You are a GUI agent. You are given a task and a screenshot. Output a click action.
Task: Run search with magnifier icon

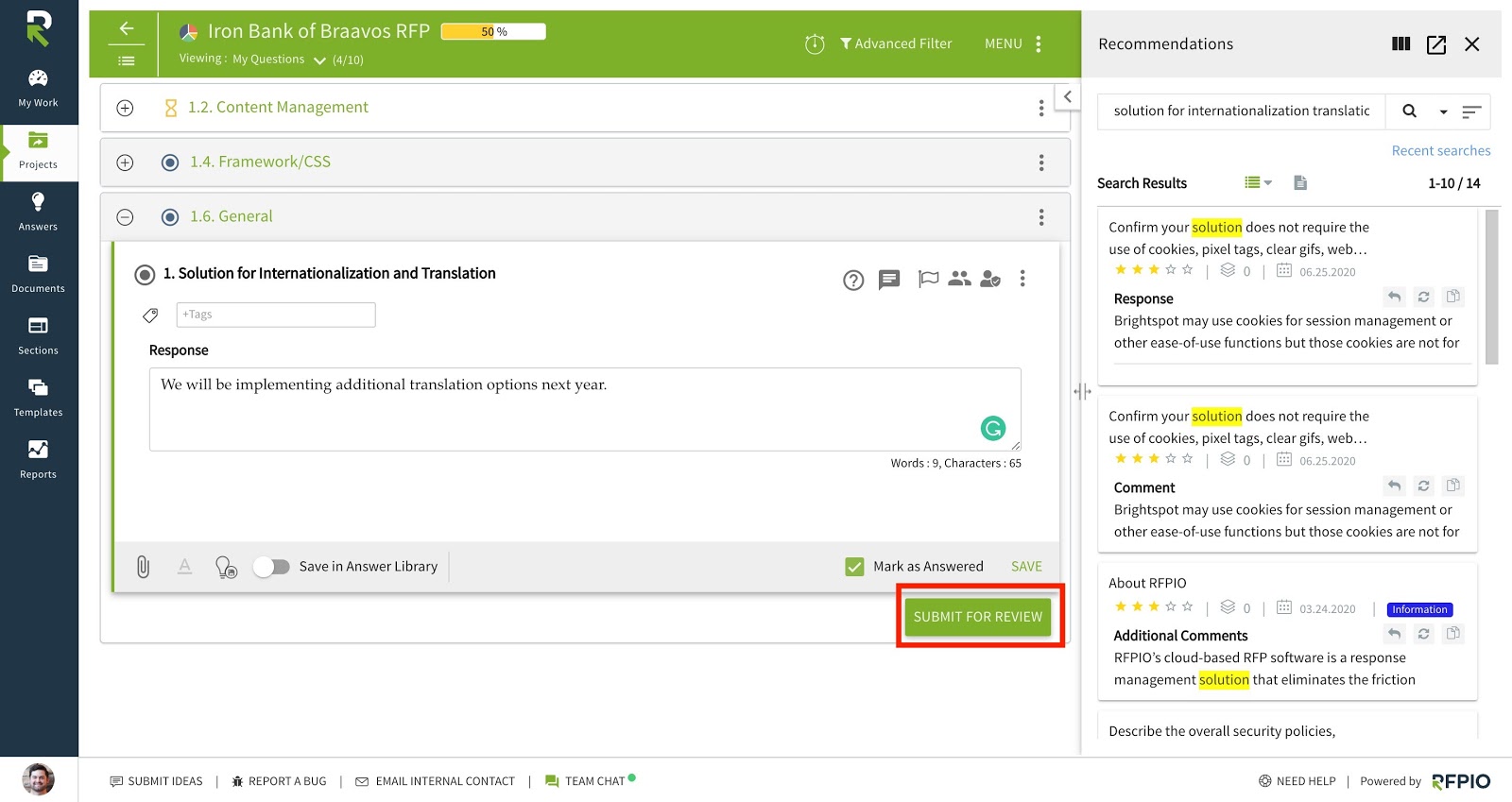click(1409, 111)
